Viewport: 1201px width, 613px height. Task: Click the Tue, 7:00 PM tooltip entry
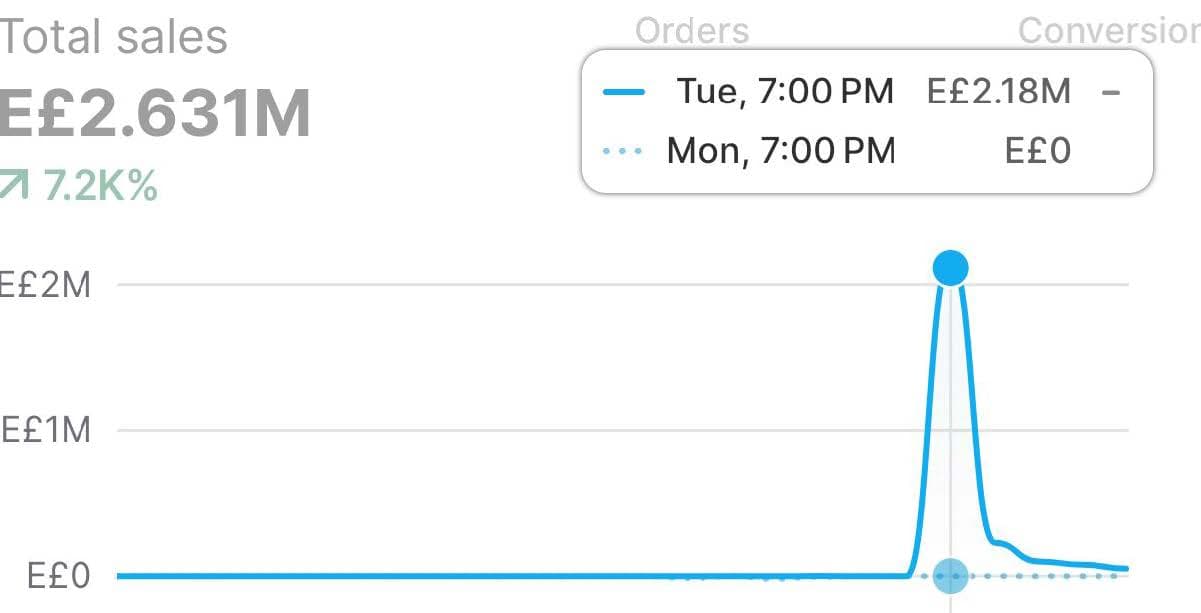point(785,93)
